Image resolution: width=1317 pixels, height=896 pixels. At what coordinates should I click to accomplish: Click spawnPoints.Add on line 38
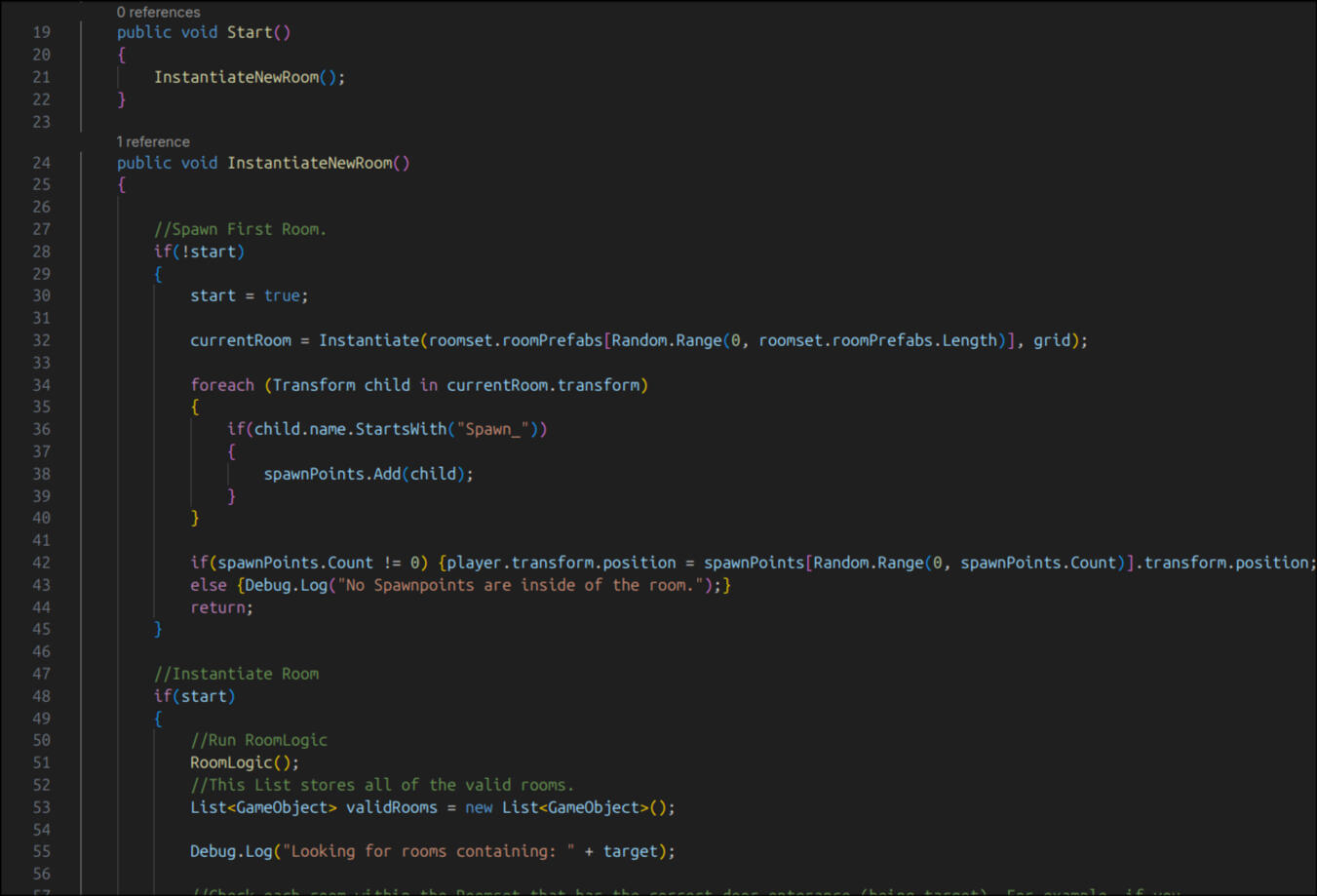coord(332,474)
